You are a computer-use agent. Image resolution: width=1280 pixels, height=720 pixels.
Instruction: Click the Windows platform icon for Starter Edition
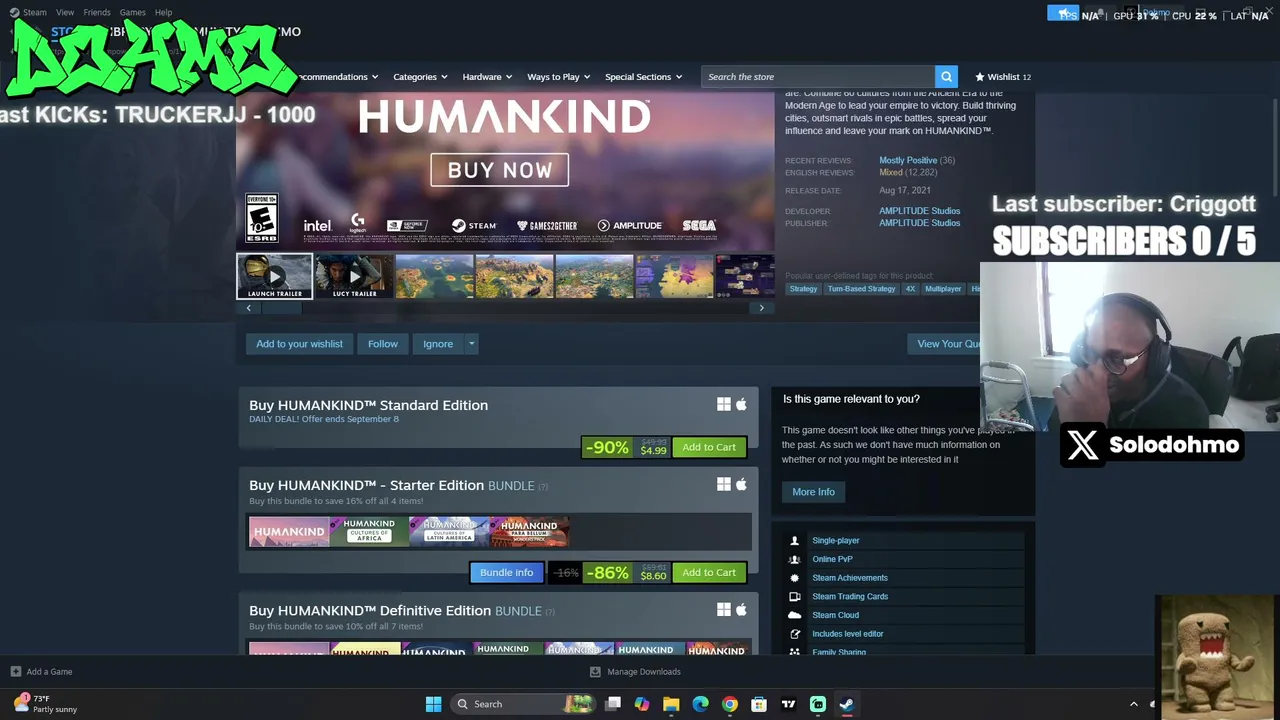click(724, 484)
